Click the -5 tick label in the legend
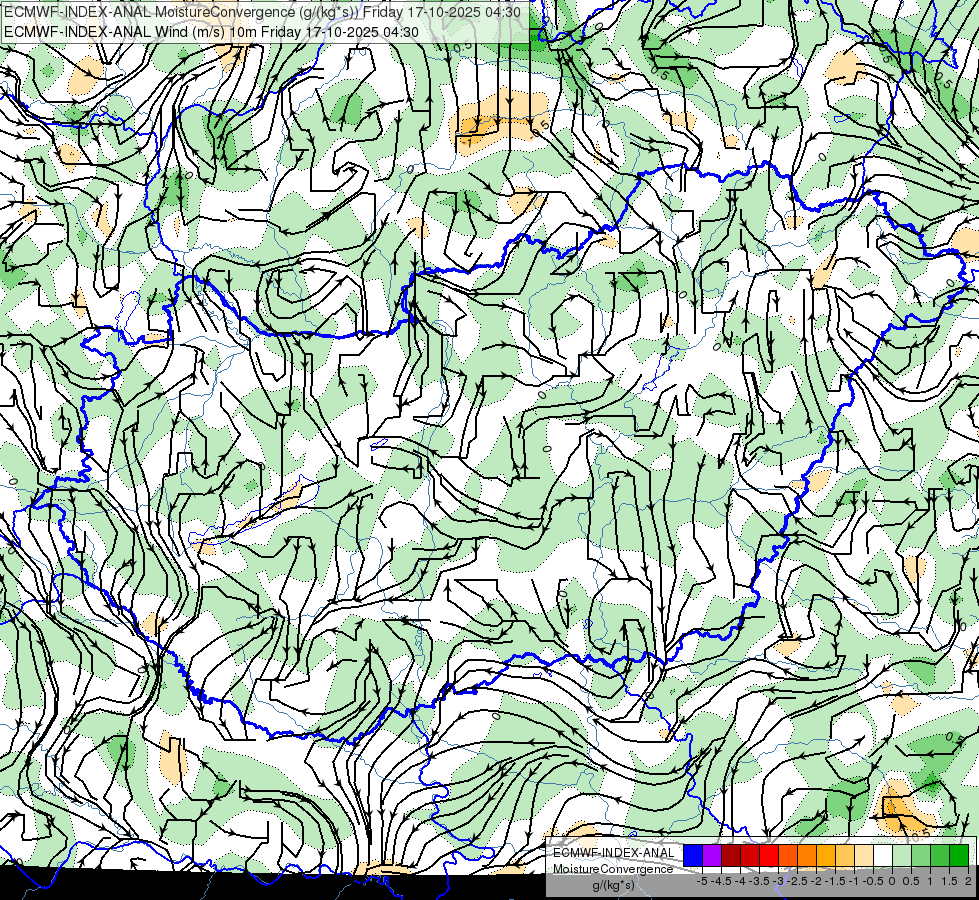This screenshot has height=900, width=979. (702, 881)
